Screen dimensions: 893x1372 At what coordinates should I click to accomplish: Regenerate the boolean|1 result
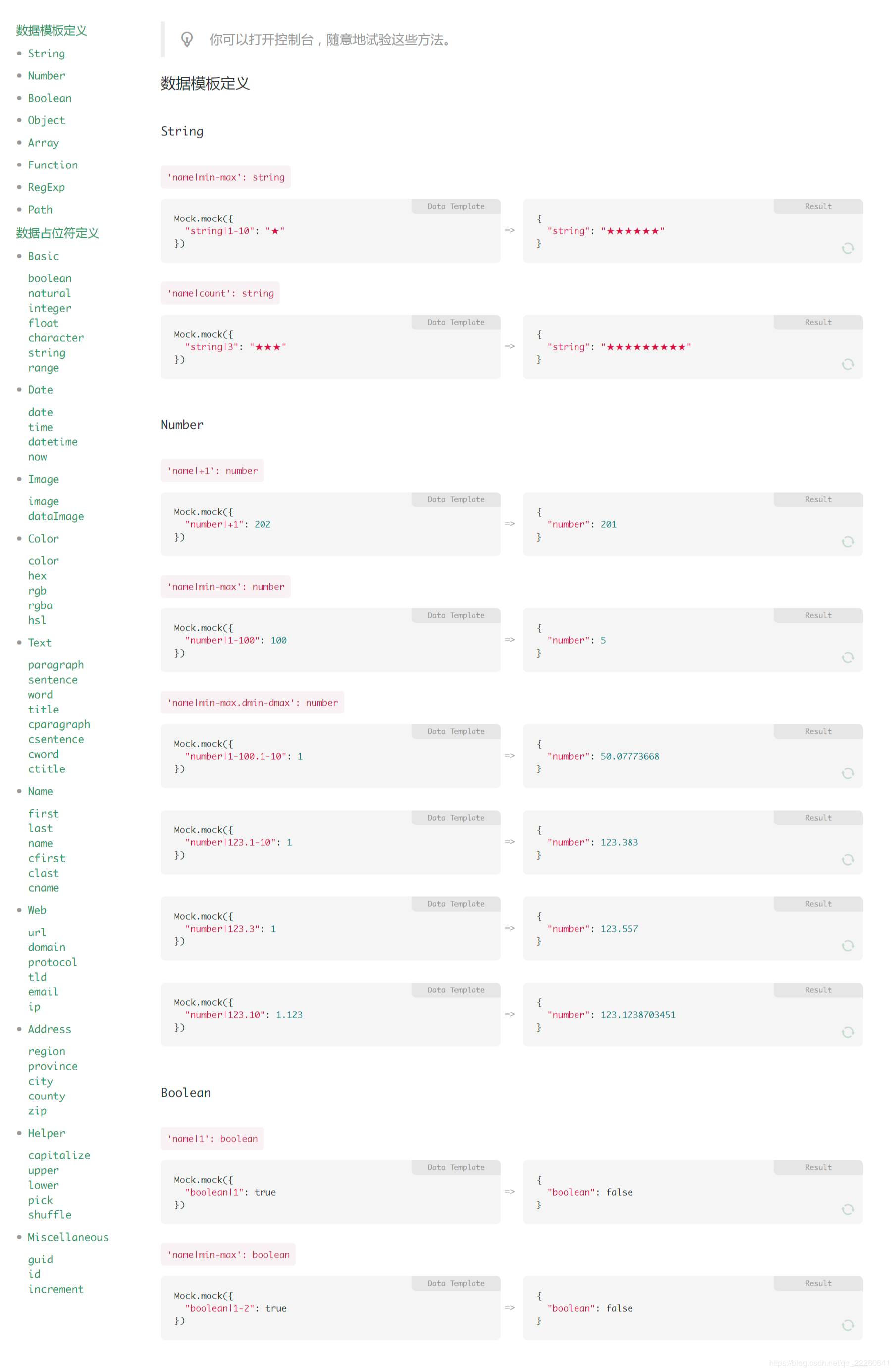point(847,1210)
